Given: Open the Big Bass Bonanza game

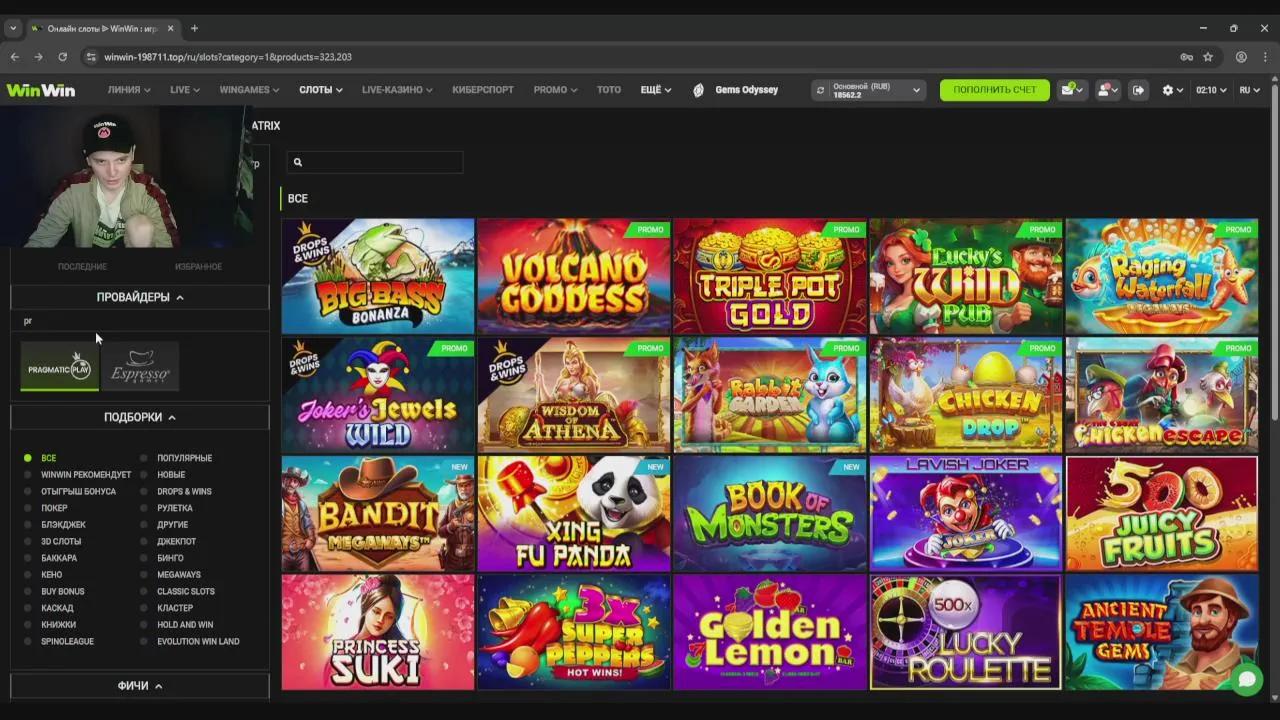Looking at the screenshot, I should [x=378, y=276].
